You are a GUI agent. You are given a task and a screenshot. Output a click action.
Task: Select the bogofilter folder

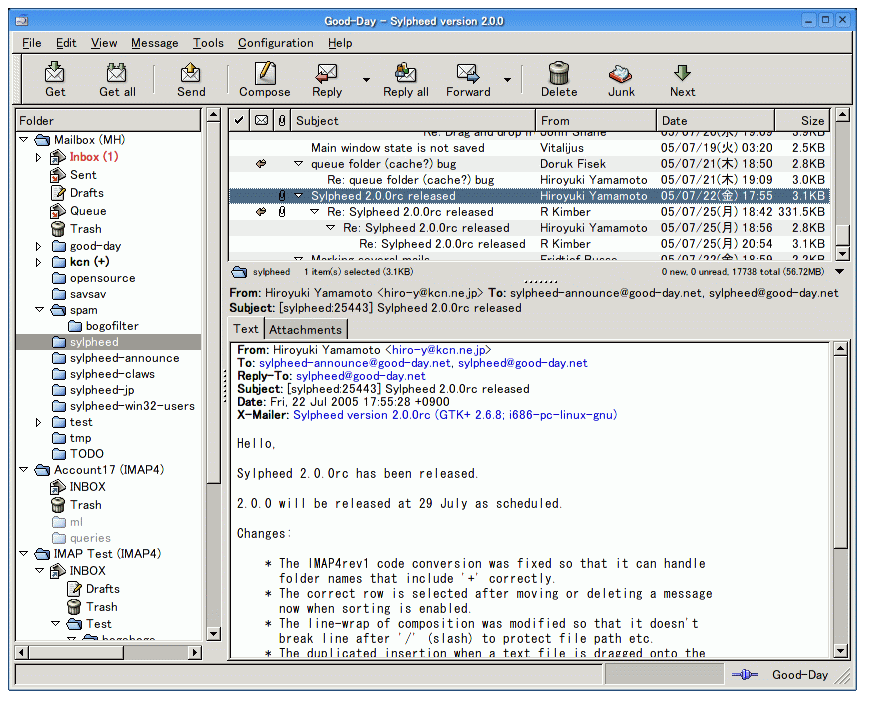[103, 326]
